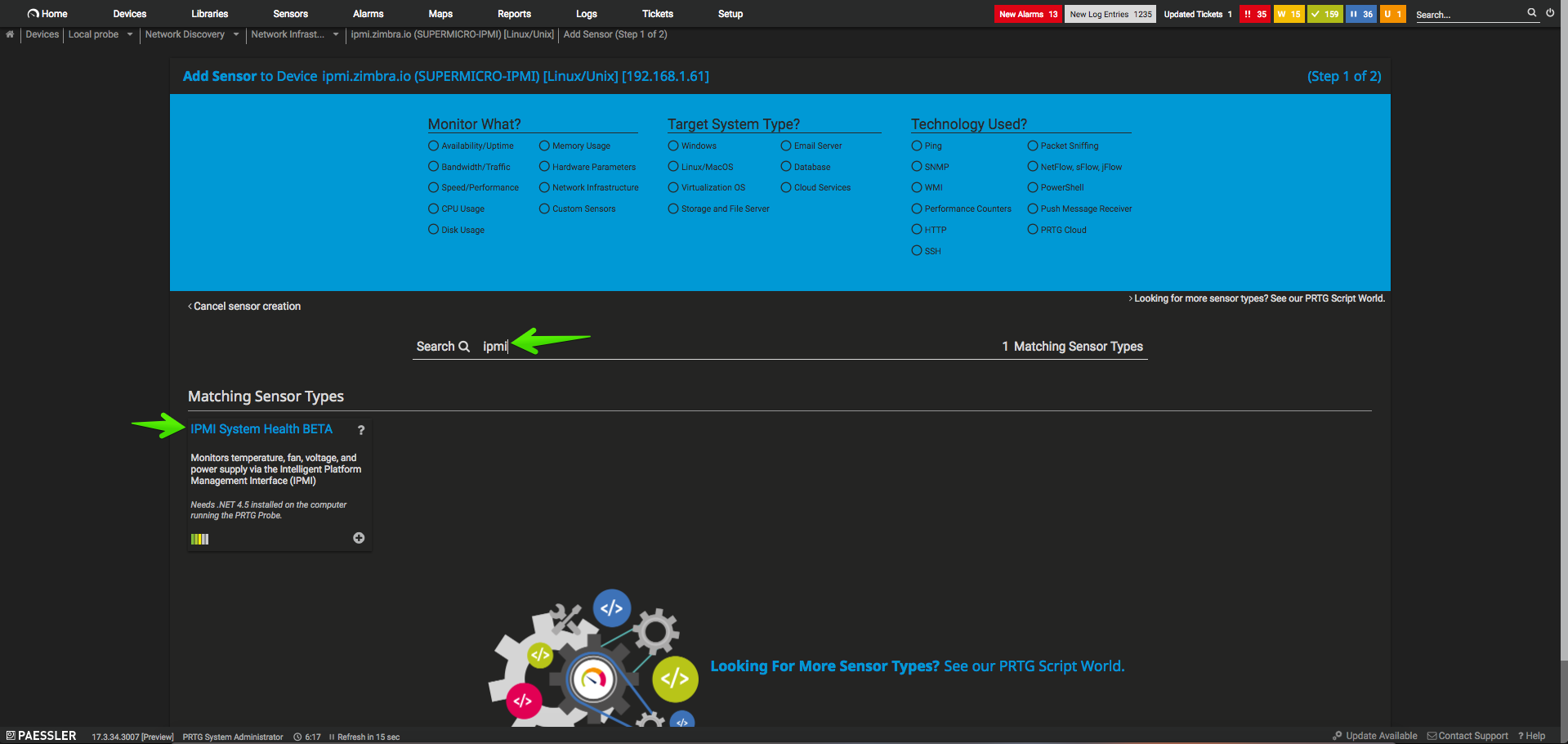
Task: Expand the Network Discovery breadcrumb dropdown arrow
Action: pos(236,34)
